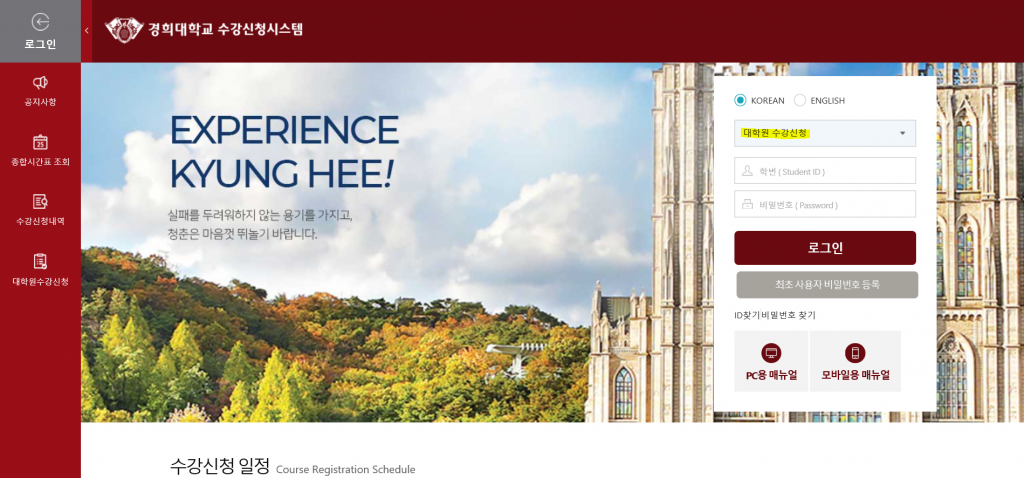This screenshot has height=478, width=1024.
Task: Open the 종합시간표 조회 calendar icon
Action: click(40, 142)
